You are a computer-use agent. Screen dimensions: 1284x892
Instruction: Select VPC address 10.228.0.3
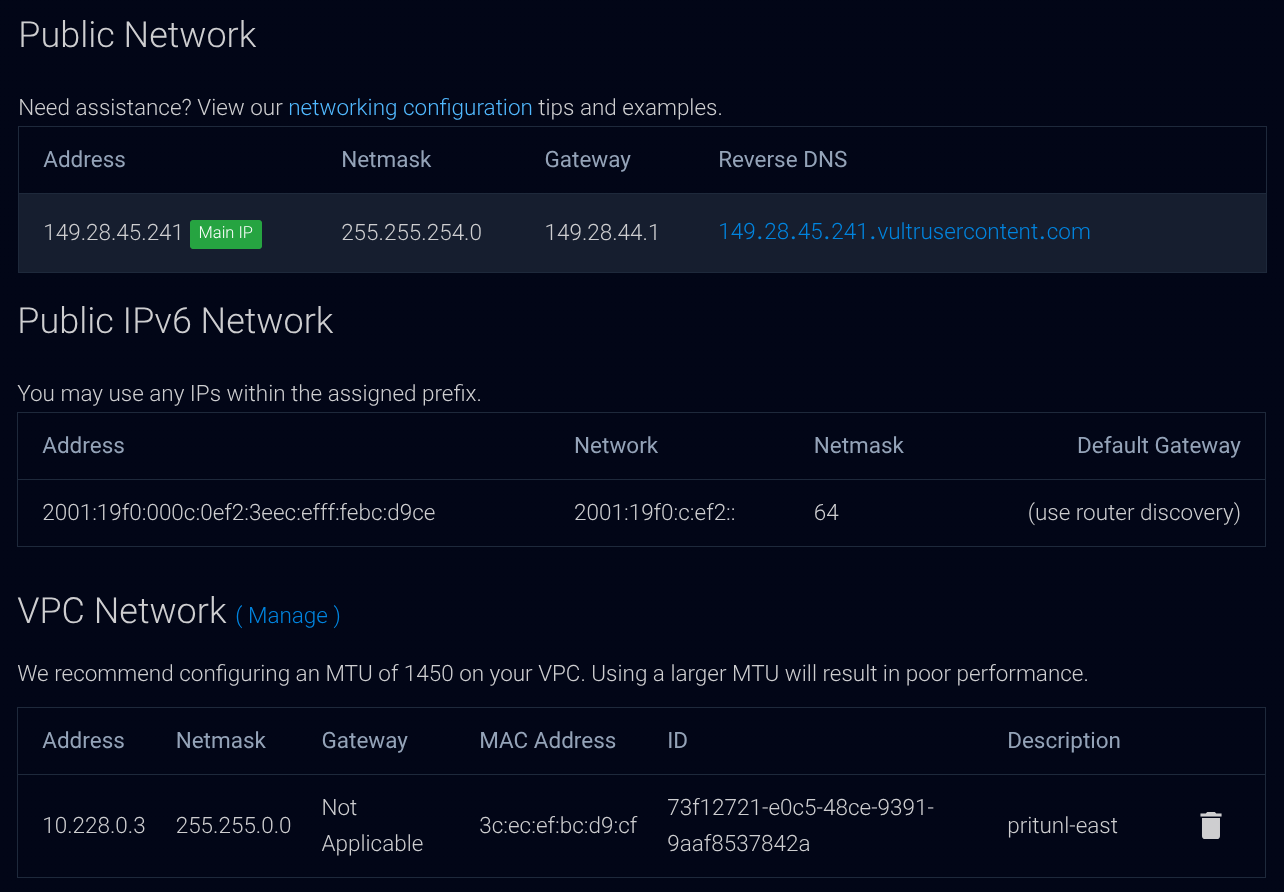pos(94,826)
